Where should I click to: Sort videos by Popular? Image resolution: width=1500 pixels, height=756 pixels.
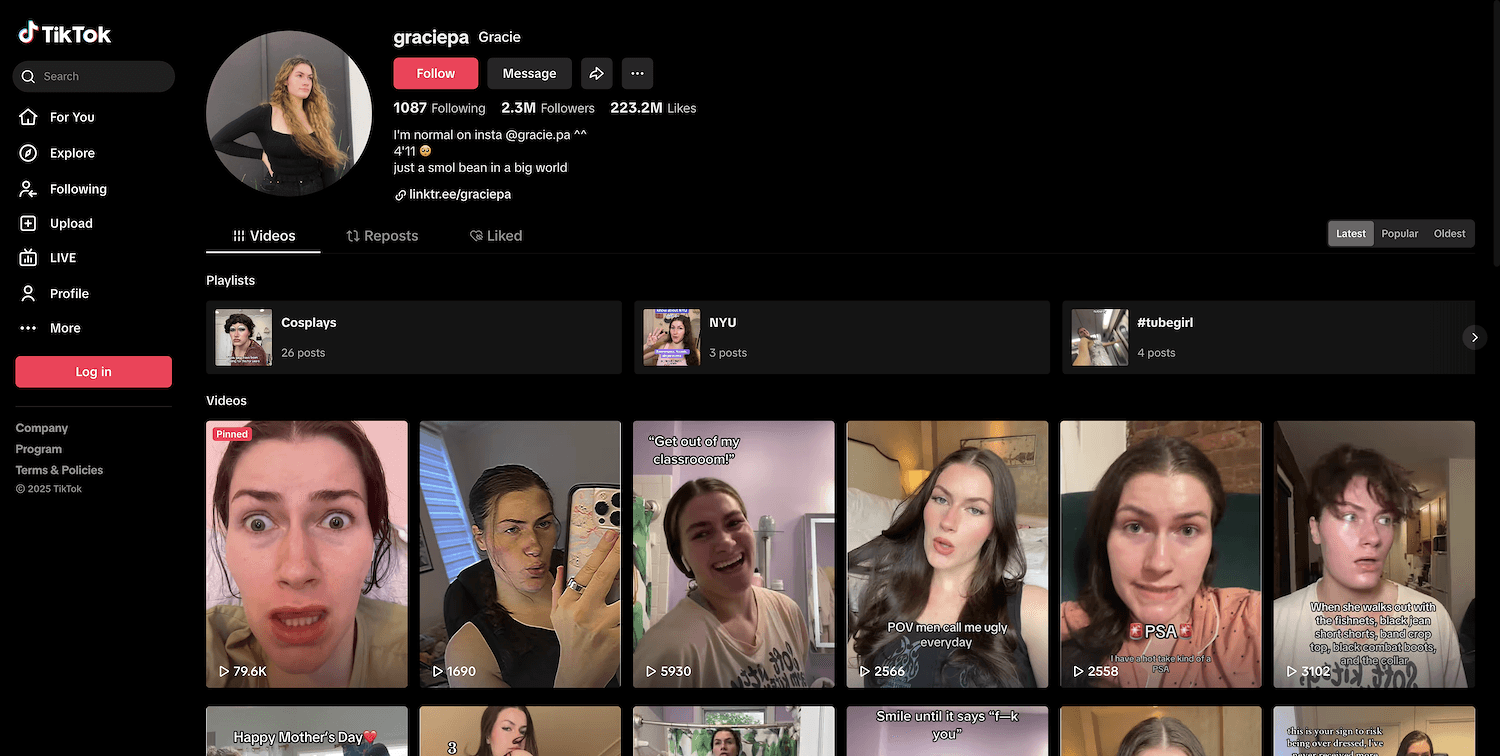pos(1399,234)
